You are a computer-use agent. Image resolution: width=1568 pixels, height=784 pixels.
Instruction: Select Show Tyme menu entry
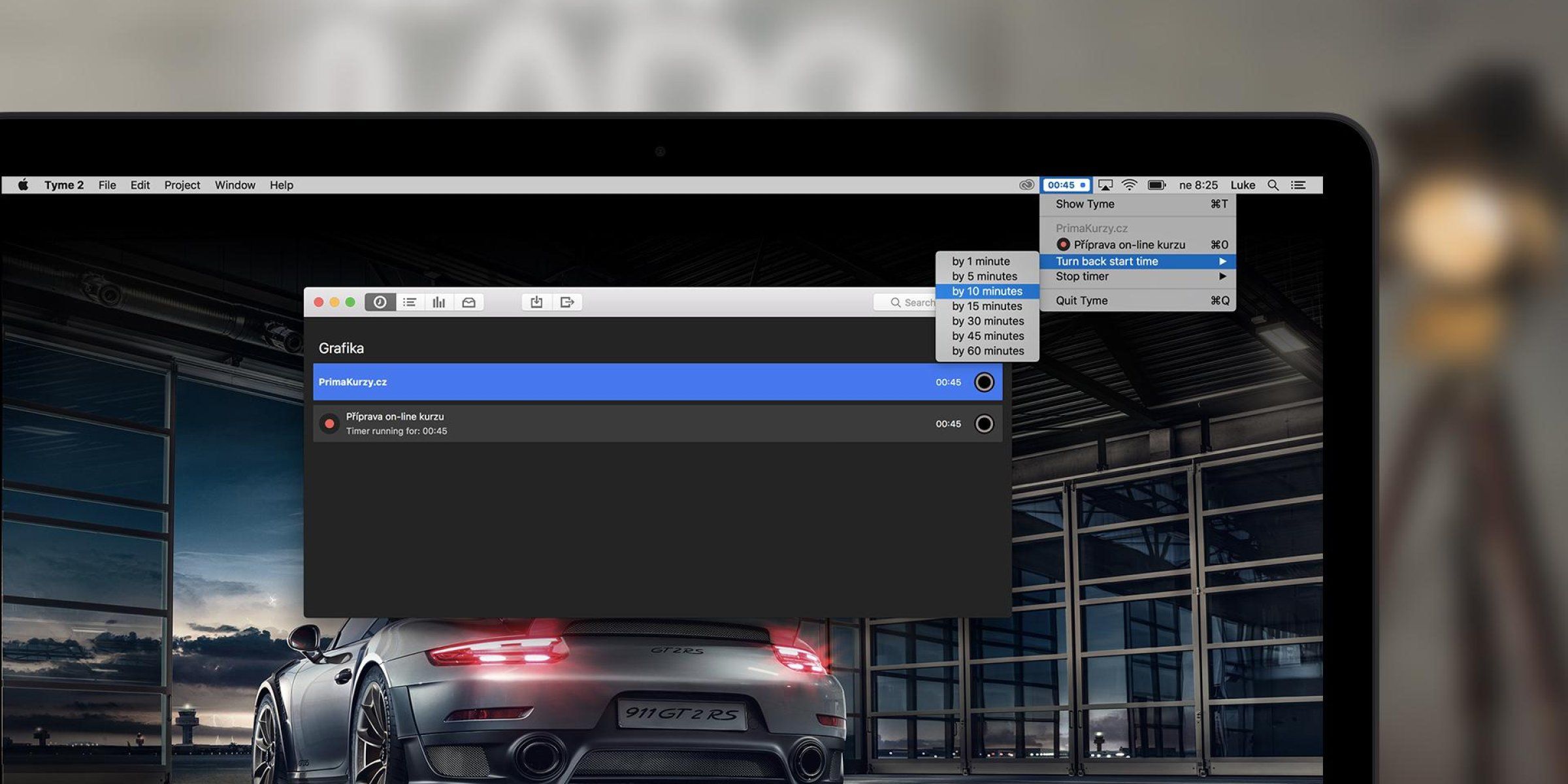(x=1137, y=204)
